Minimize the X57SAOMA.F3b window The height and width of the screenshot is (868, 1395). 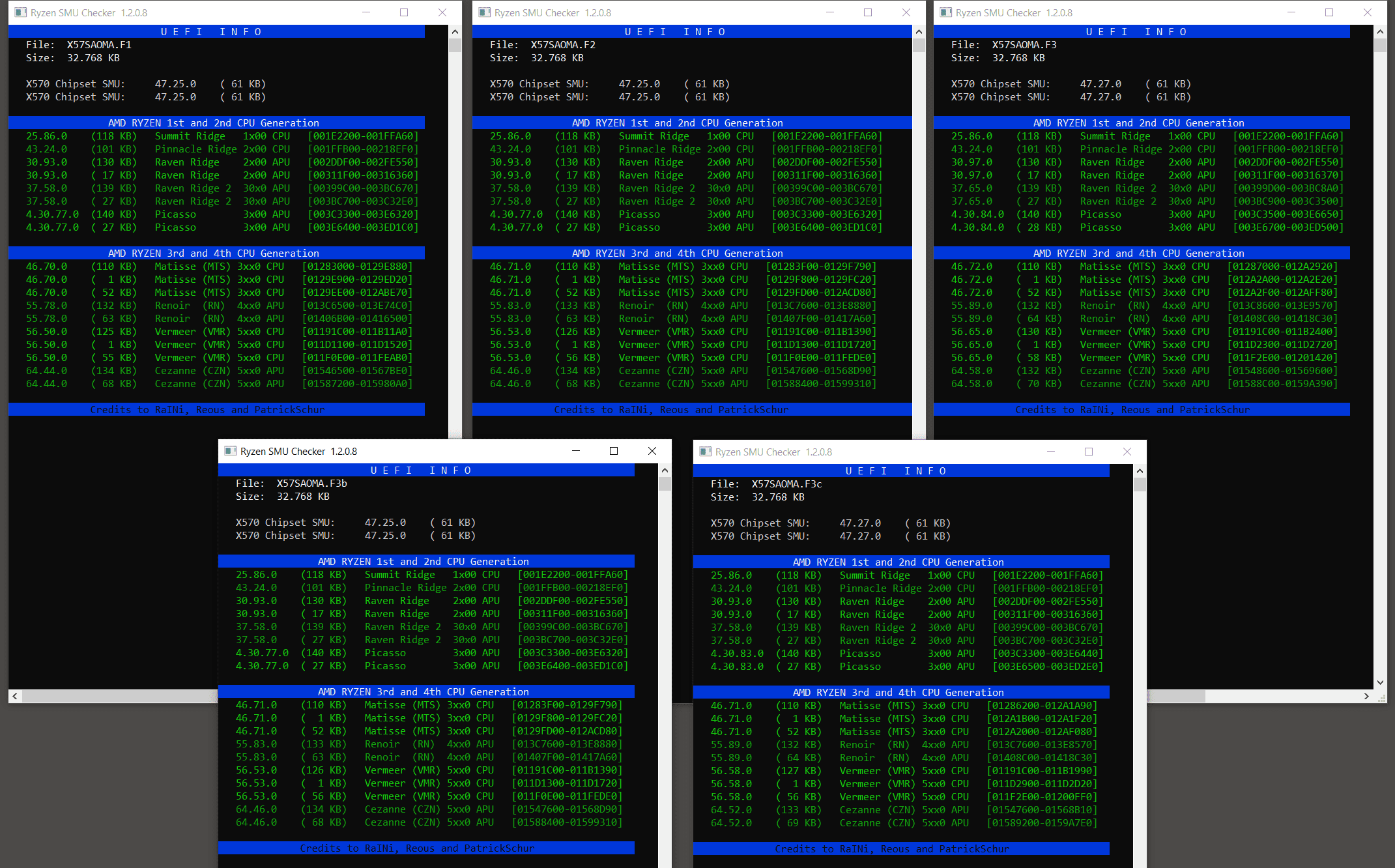[576, 451]
